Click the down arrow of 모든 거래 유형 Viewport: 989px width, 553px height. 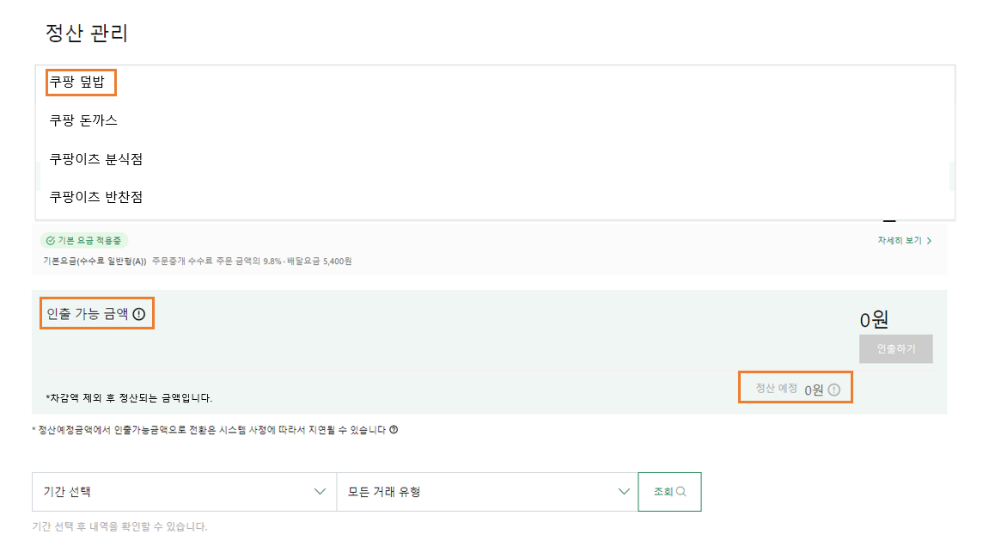pyautogui.click(x=624, y=492)
